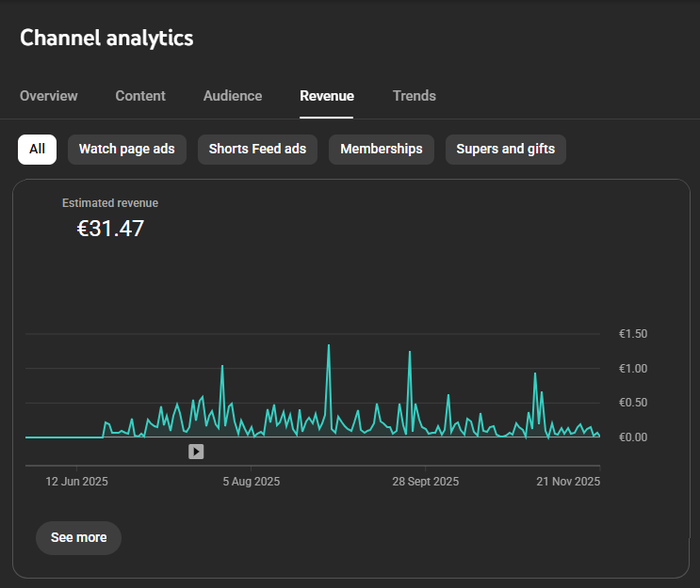This screenshot has width=700, height=588.
Task: Click the Estimated revenue label
Action: pos(110,203)
